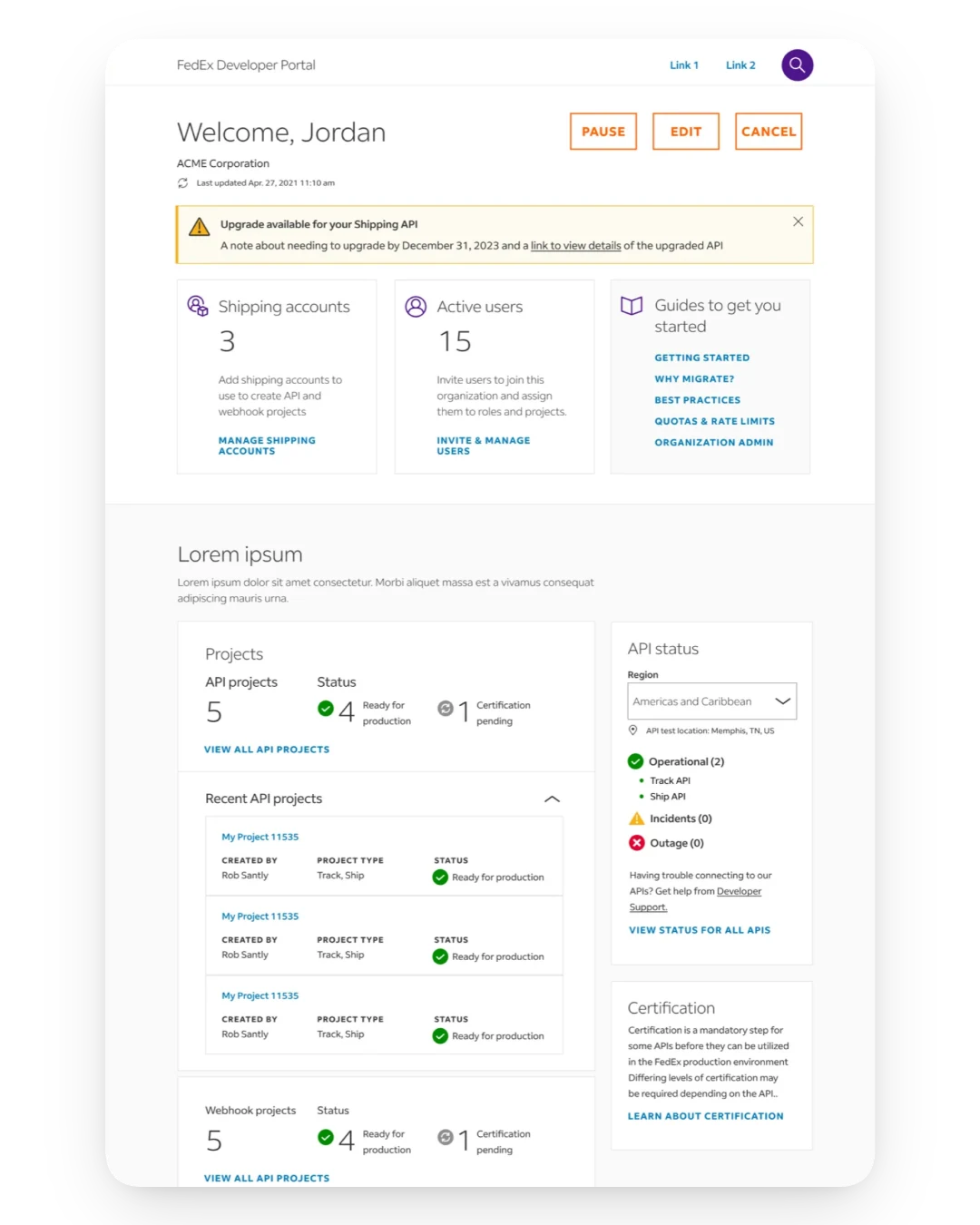
Task: Click the purple search icon
Action: [x=797, y=64]
